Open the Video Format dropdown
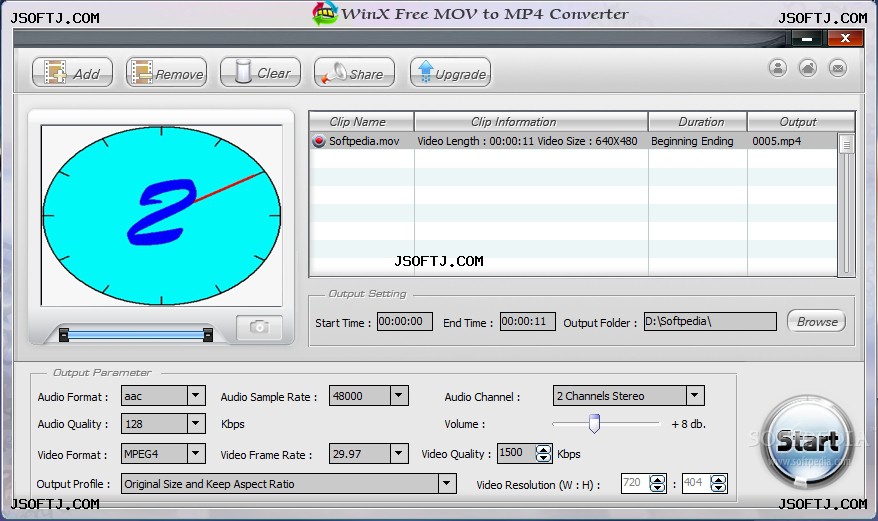878x521 pixels. click(195, 453)
